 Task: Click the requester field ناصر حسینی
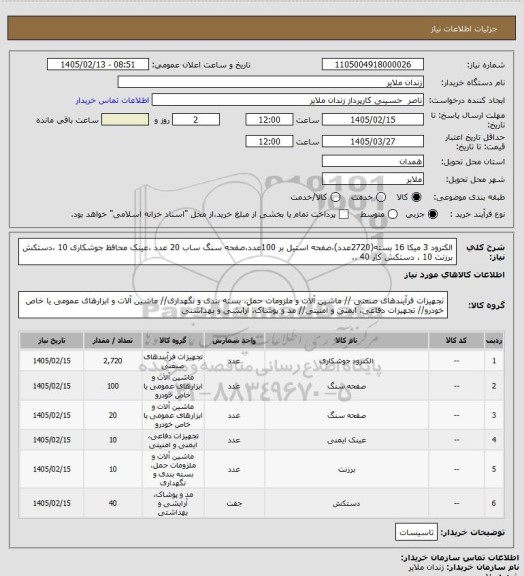coord(288,100)
